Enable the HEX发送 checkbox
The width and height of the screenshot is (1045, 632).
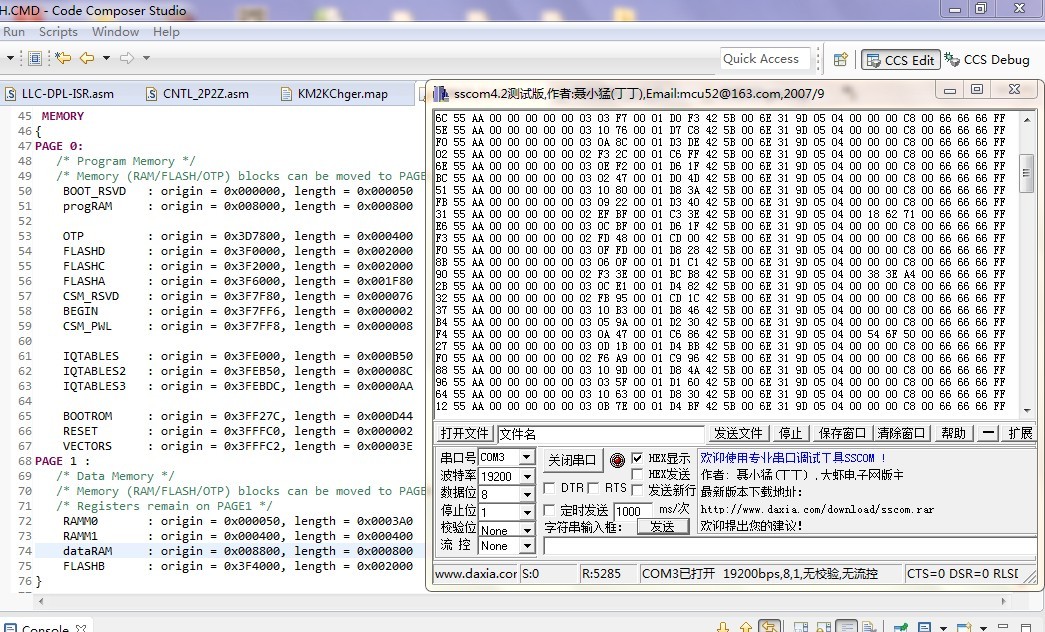point(637,474)
